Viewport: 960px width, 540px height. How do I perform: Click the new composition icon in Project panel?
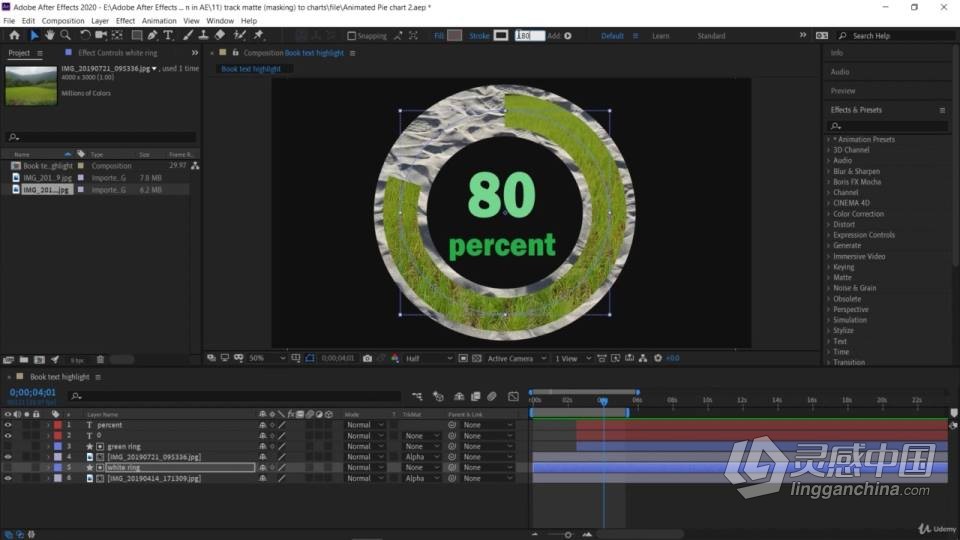click(39, 360)
